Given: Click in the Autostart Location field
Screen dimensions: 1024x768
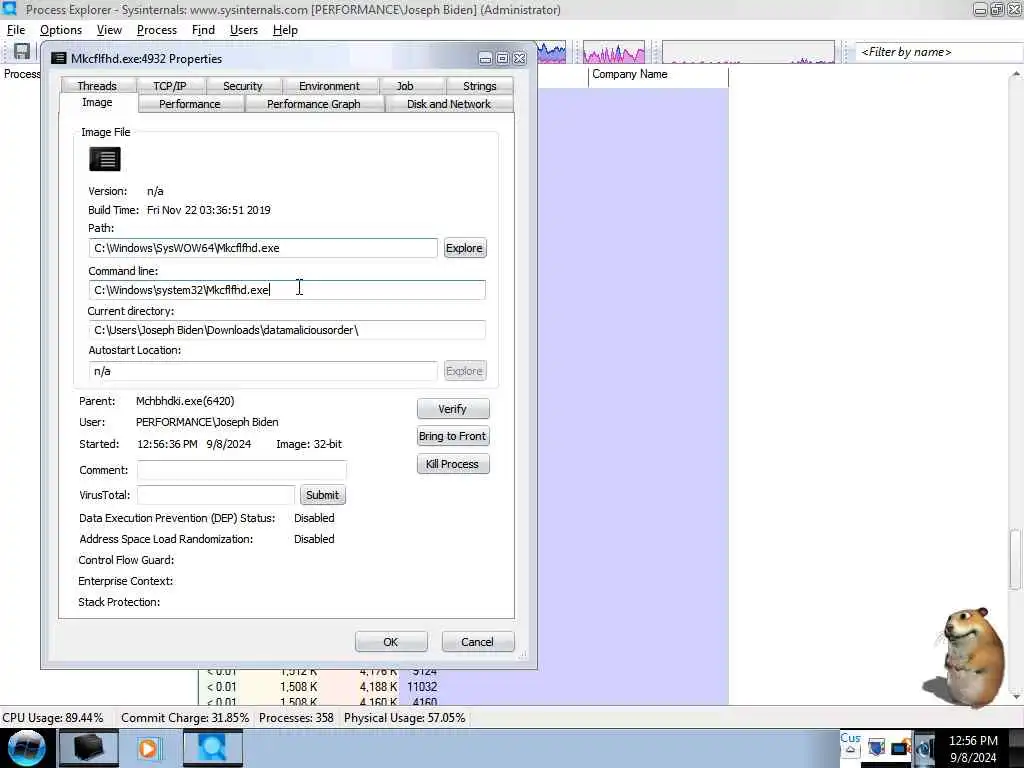Looking at the screenshot, I should [263, 371].
